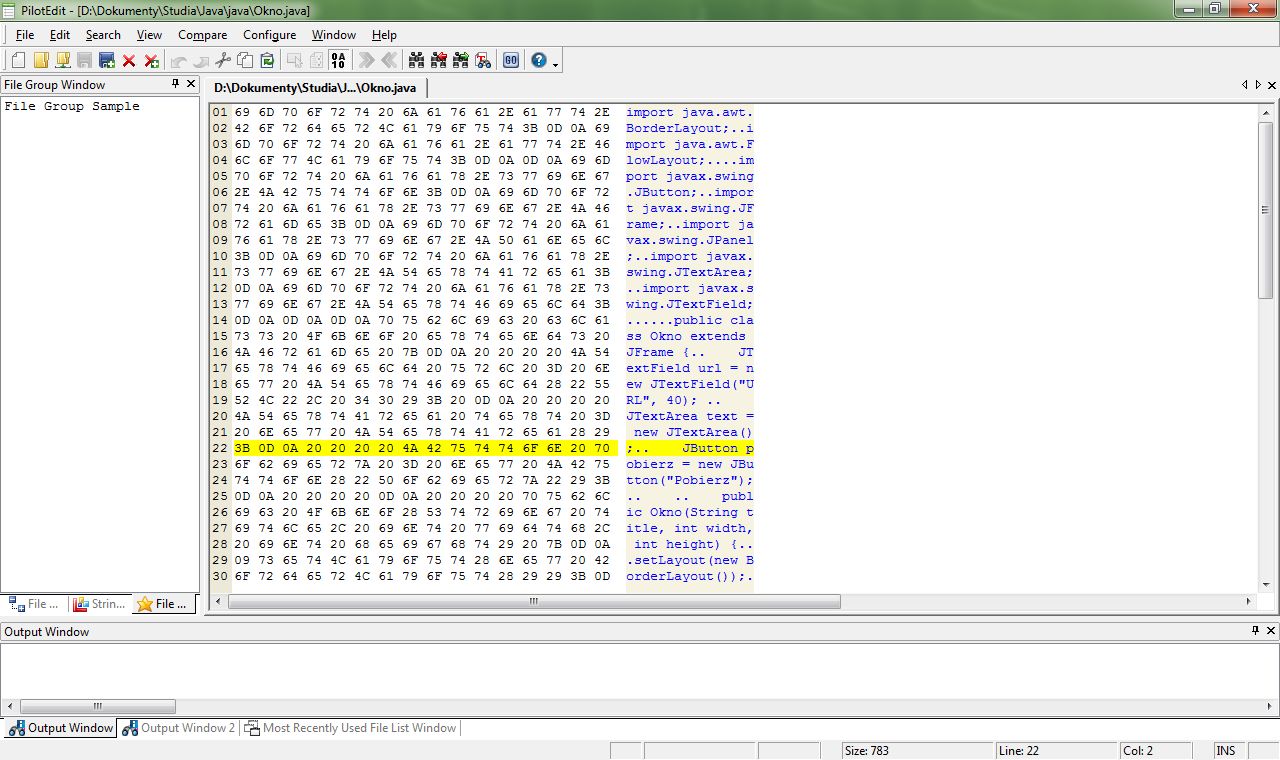Click the Open FTP file icon
Image resolution: width=1280 pixels, height=760 pixels.
pyautogui.click(x=63, y=61)
